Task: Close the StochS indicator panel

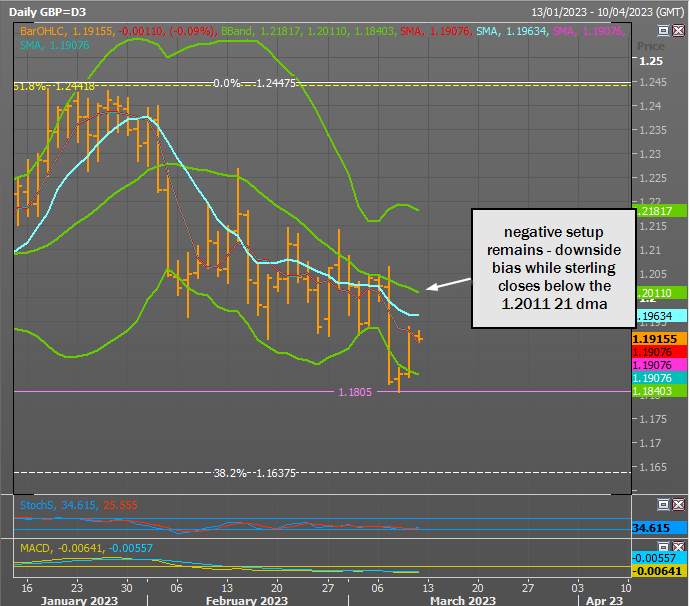Action: [x=679, y=504]
